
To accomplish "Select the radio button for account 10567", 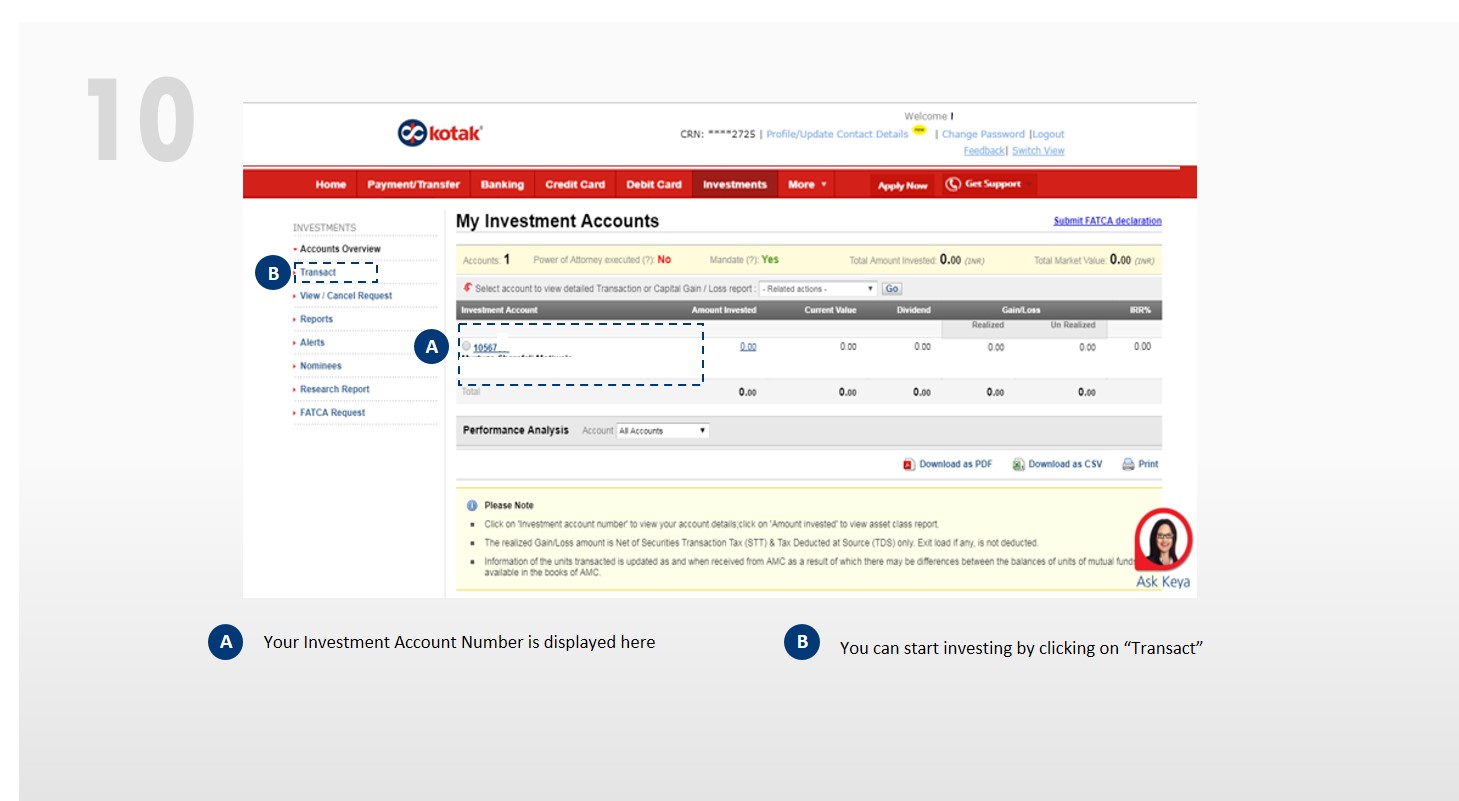I will click(466, 346).
